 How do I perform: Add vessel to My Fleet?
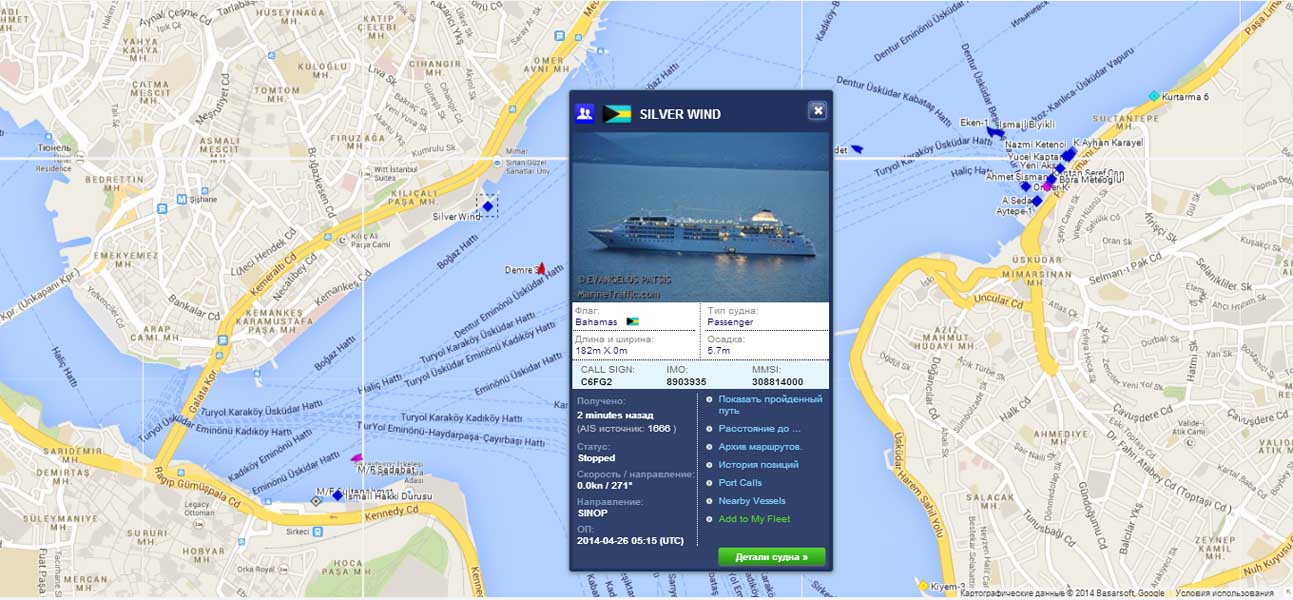click(x=754, y=518)
